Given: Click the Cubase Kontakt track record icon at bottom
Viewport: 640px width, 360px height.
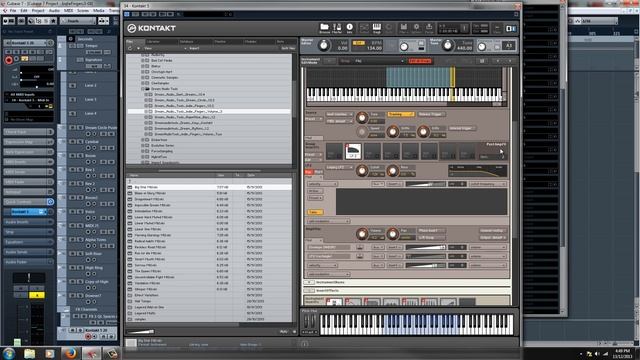Looking at the screenshot, I should [88, 336].
